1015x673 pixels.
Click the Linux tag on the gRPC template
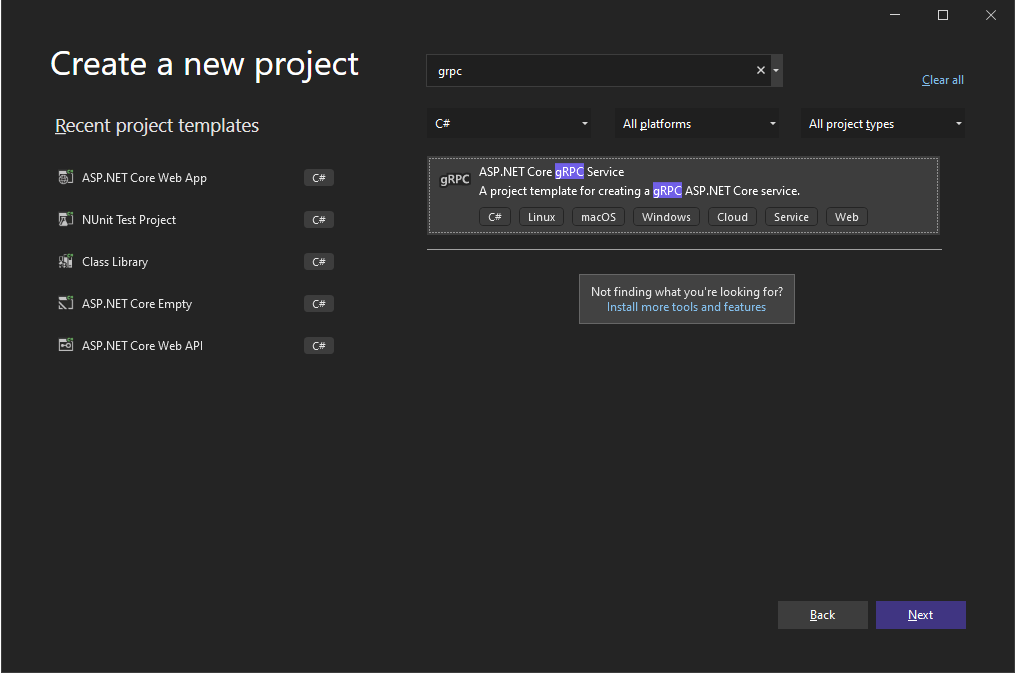tap(540, 216)
